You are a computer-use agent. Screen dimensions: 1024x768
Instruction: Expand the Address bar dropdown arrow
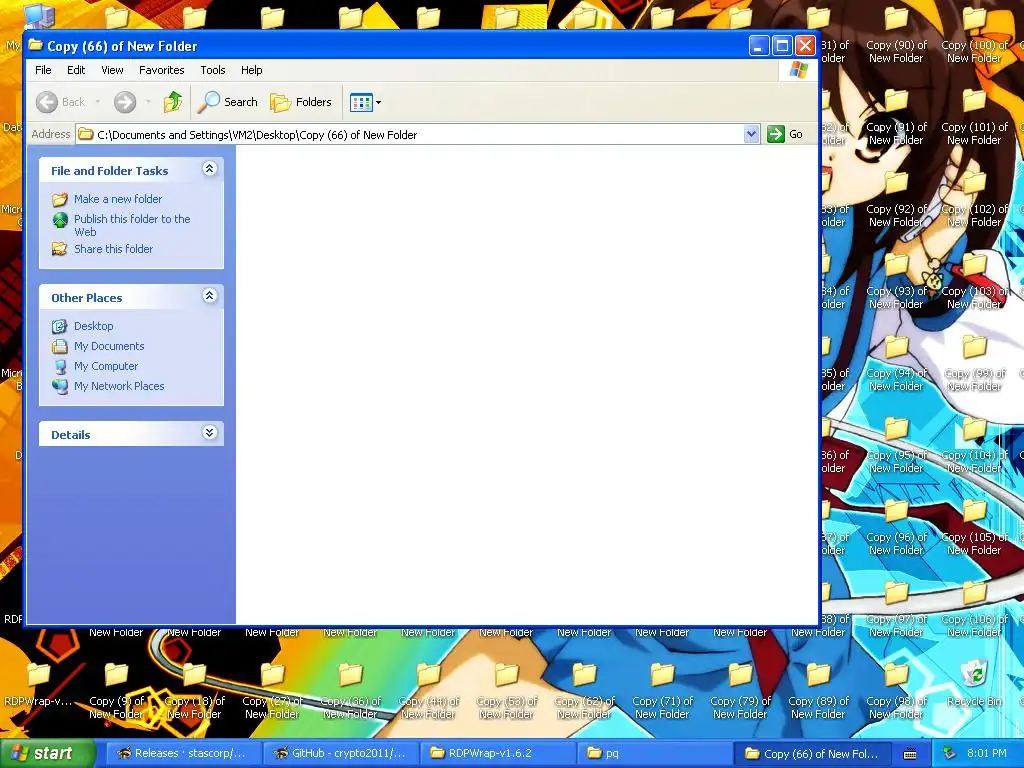point(752,135)
